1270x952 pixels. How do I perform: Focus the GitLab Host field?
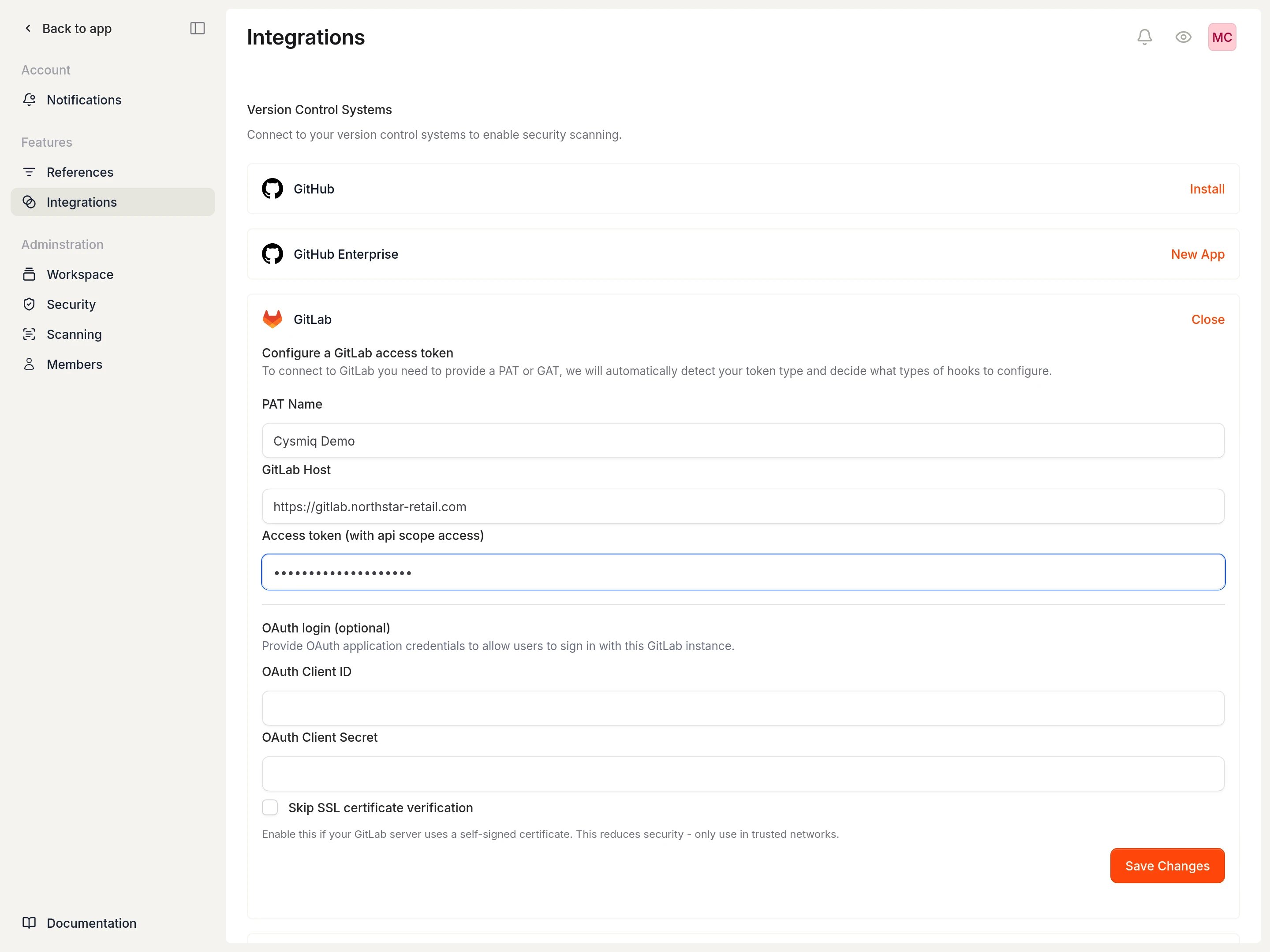pos(743,506)
